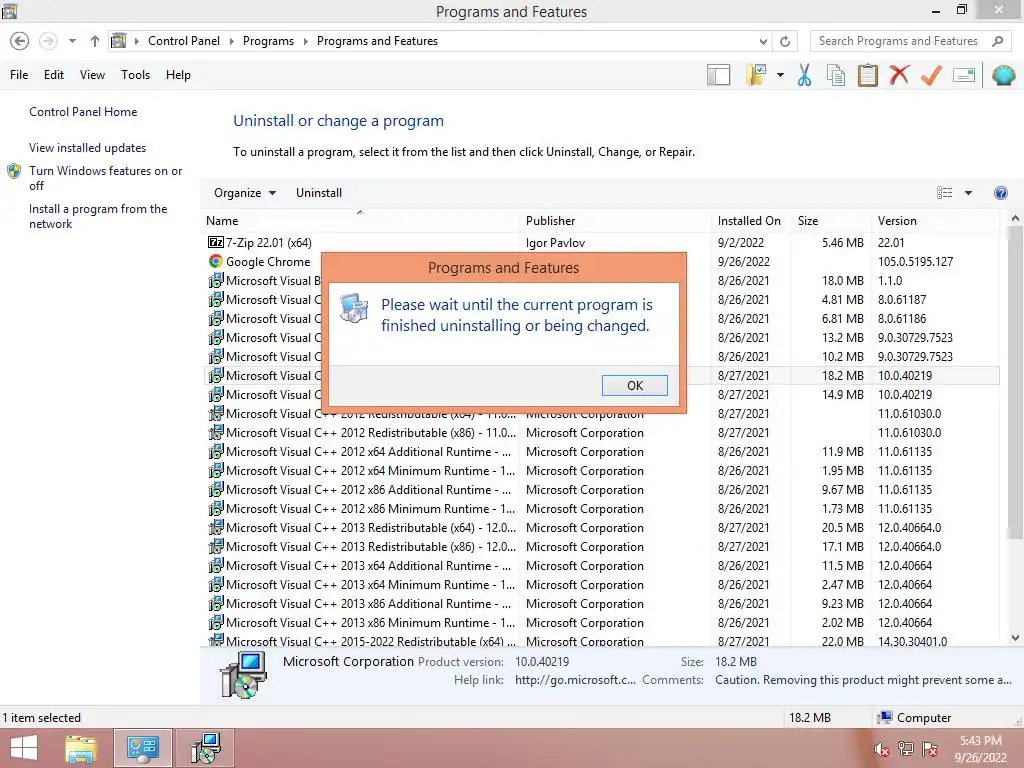Click the Control Panel taskbar button
Image resolution: width=1024 pixels, height=768 pixels.
143,748
